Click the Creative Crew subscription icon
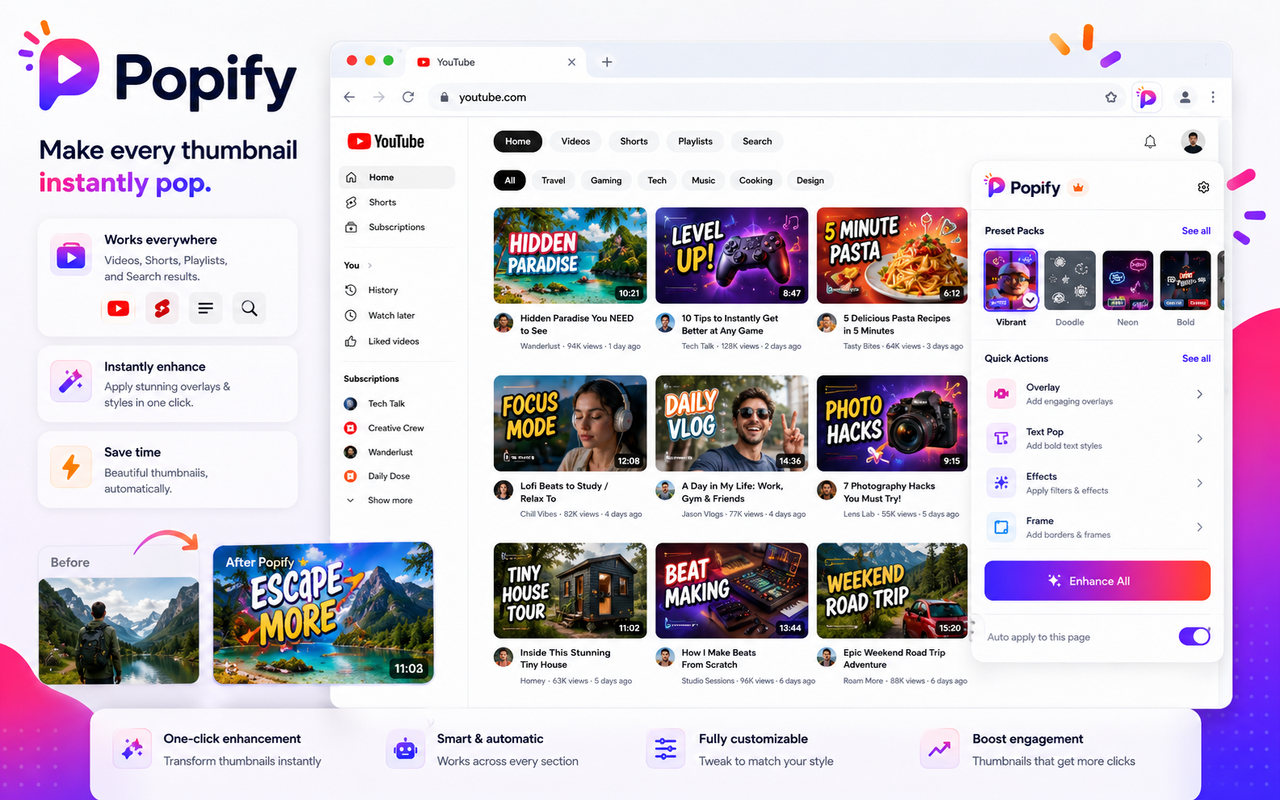 coord(350,428)
